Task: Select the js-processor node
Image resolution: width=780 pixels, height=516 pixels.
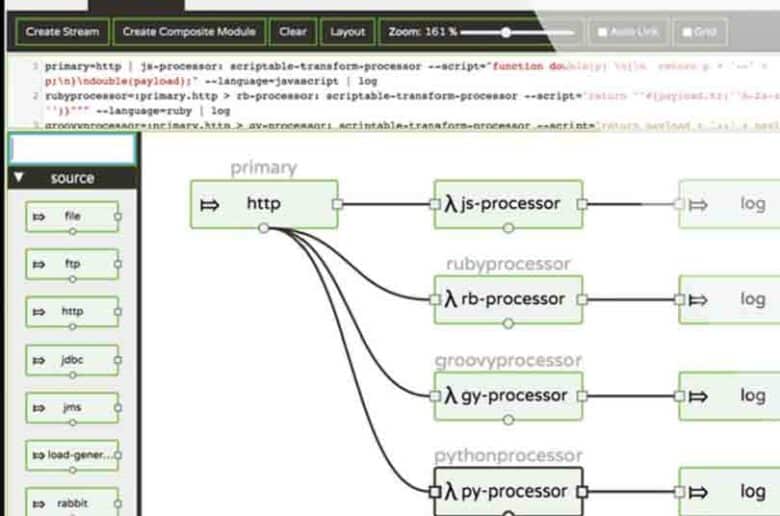Action: [x=508, y=204]
